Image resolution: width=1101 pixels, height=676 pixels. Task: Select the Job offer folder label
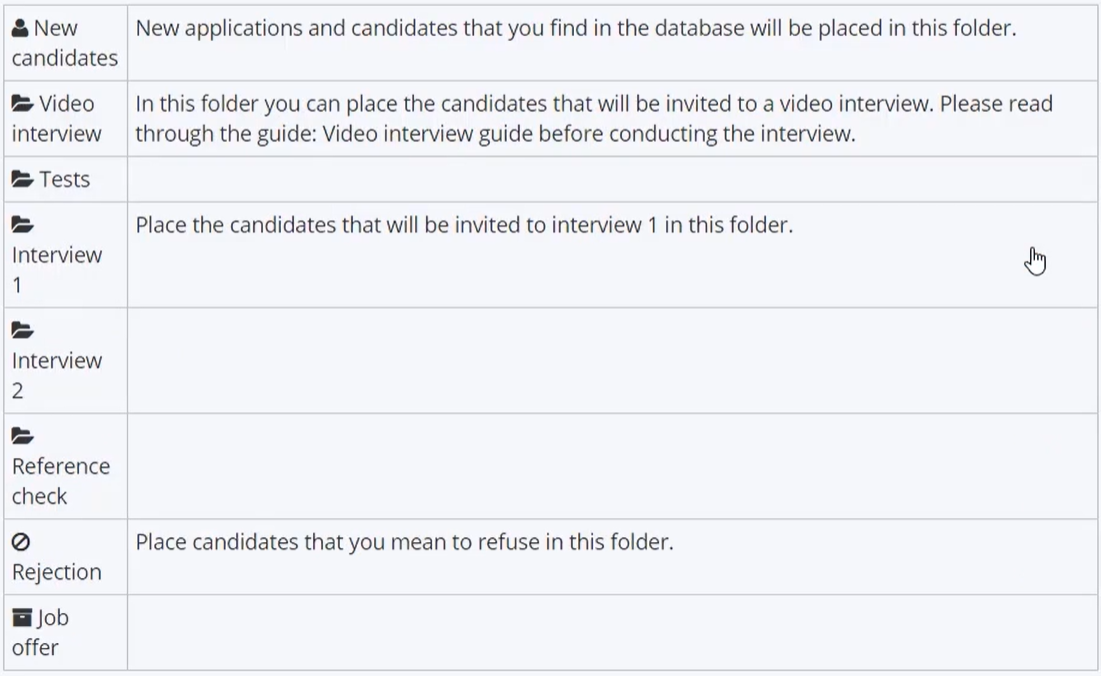(x=40, y=632)
